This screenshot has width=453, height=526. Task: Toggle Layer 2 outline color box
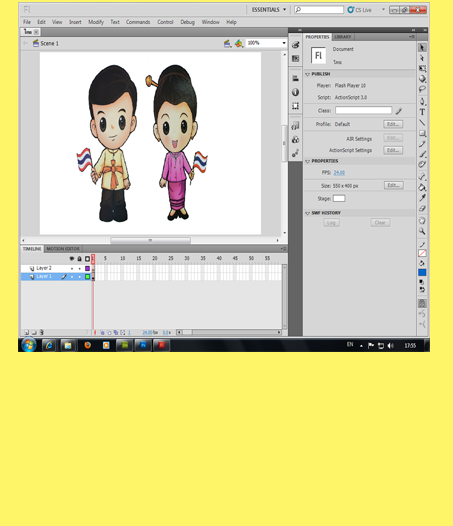click(x=88, y=268)
